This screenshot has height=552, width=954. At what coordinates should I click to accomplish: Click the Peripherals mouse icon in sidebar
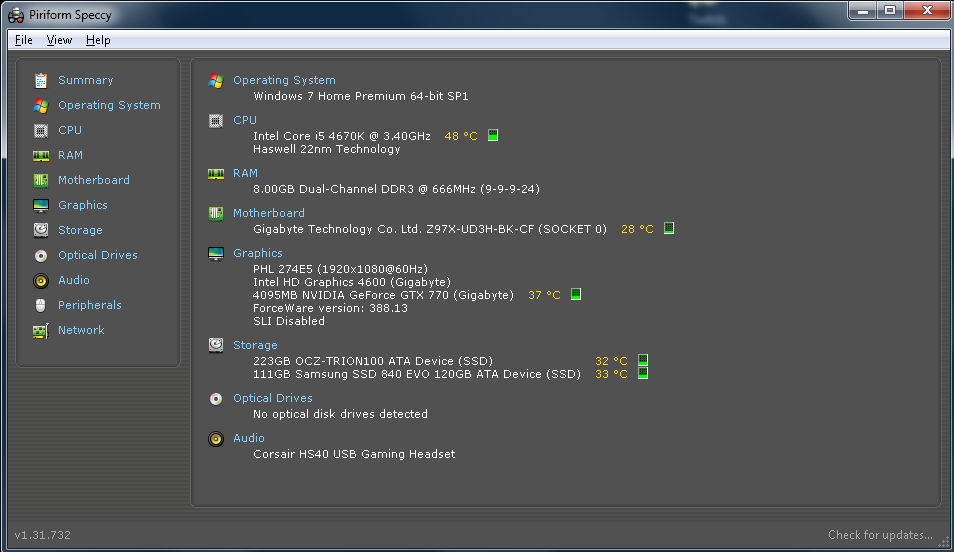coord(41,306)
